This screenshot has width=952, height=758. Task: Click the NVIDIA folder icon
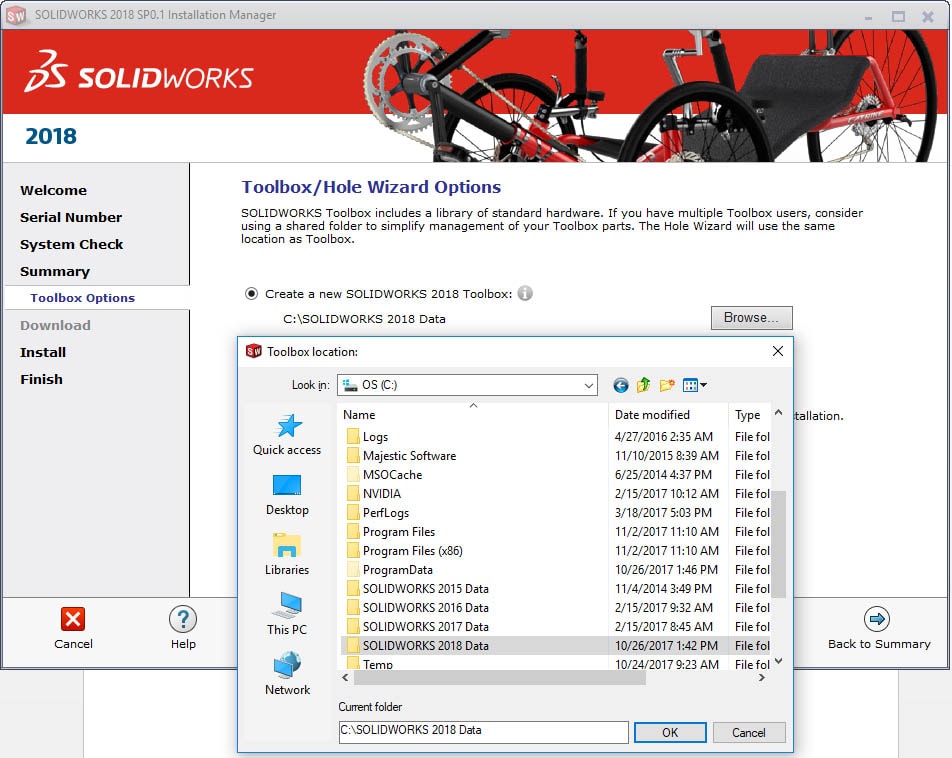click(353, 494)
